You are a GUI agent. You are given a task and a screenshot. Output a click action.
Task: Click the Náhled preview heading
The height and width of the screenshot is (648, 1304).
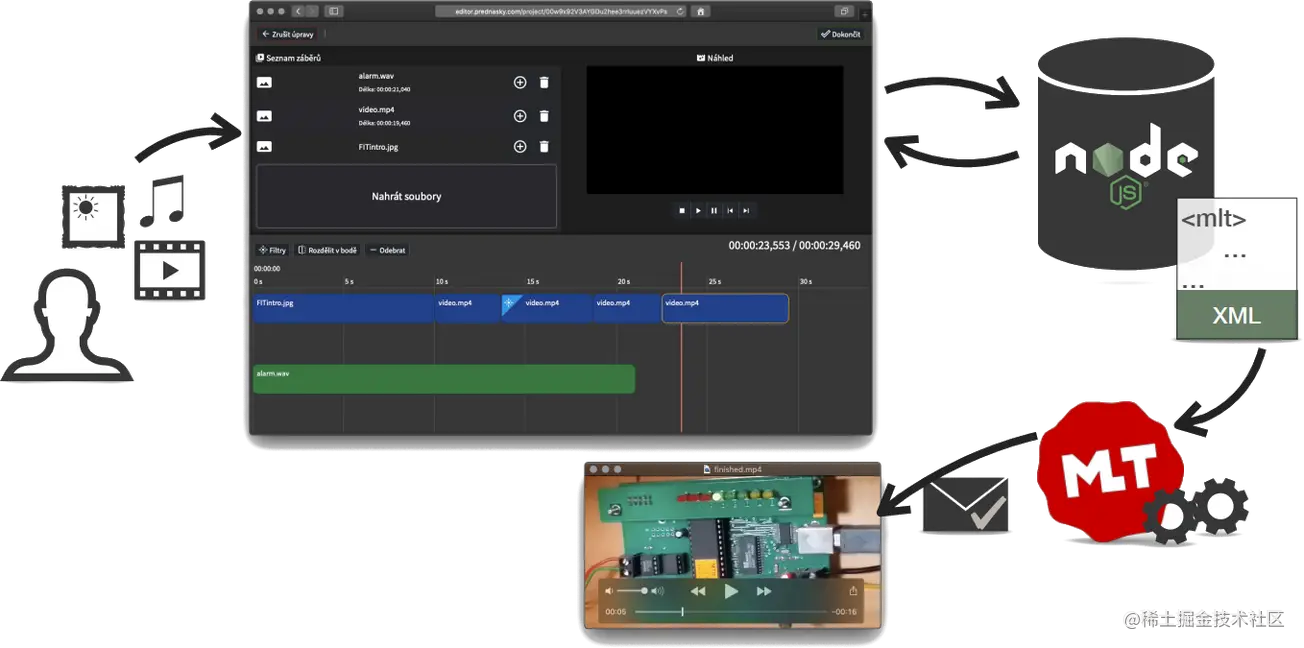pos(715,58)
